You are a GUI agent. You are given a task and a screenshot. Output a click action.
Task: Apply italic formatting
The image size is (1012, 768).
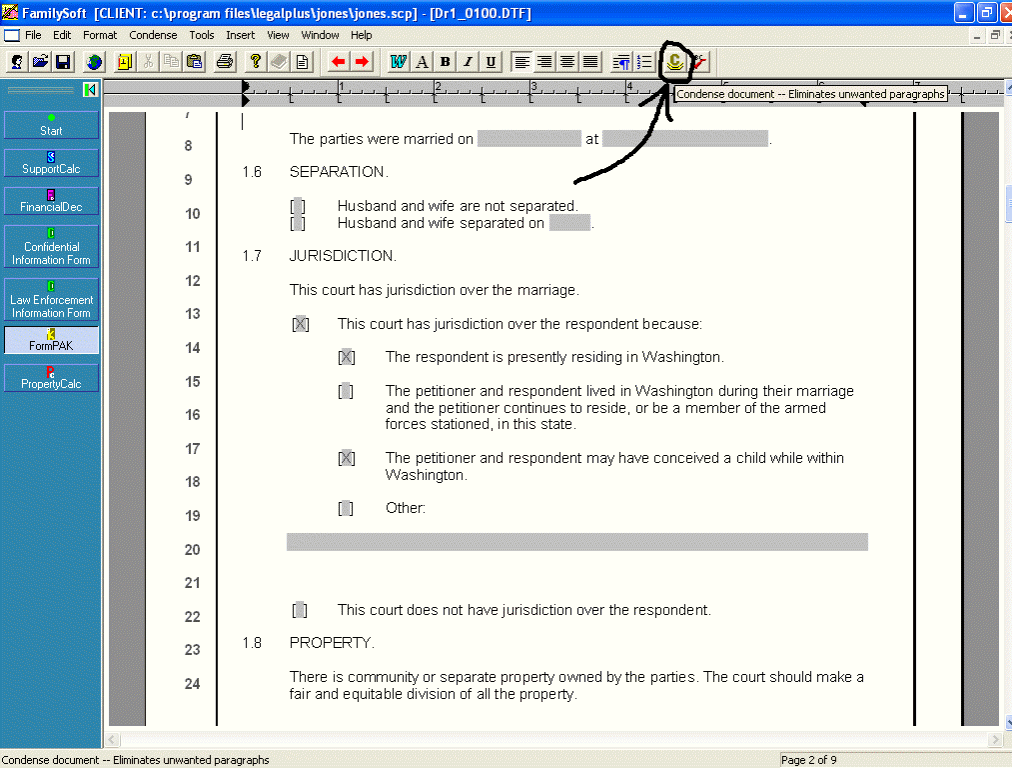pos(466,61)
